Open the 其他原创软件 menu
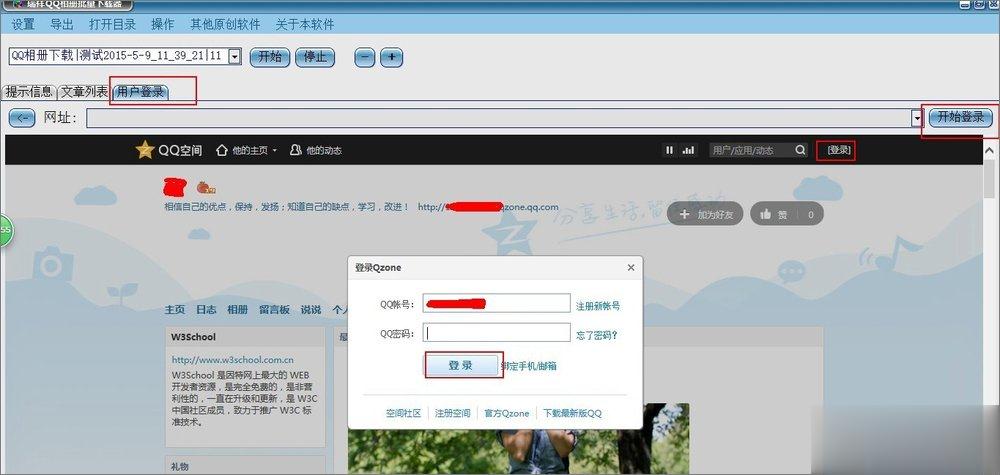The image size is (1000, 475). pos(225,24)
